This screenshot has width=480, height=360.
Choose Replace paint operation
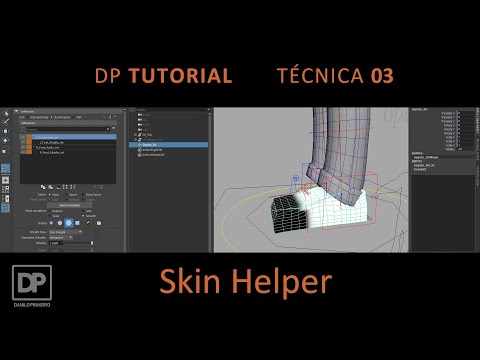[x=50, y=211]
